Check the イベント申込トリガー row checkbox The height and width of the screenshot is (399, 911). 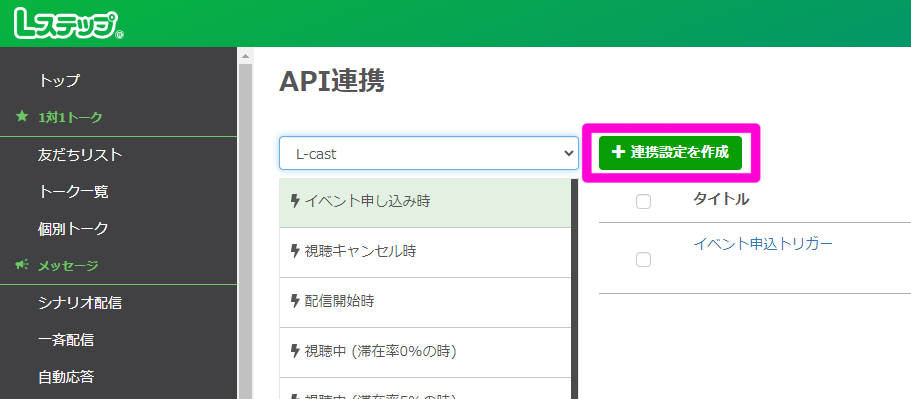(643, 260)
